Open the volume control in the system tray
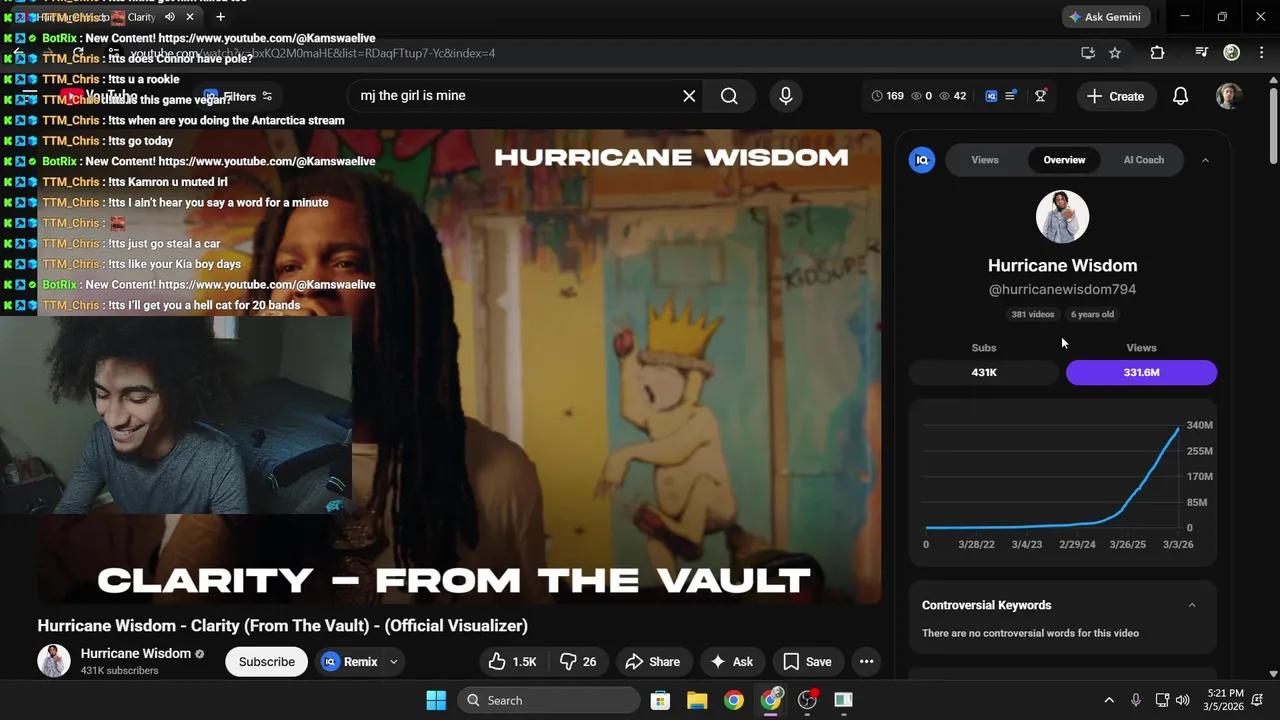 1183,700
